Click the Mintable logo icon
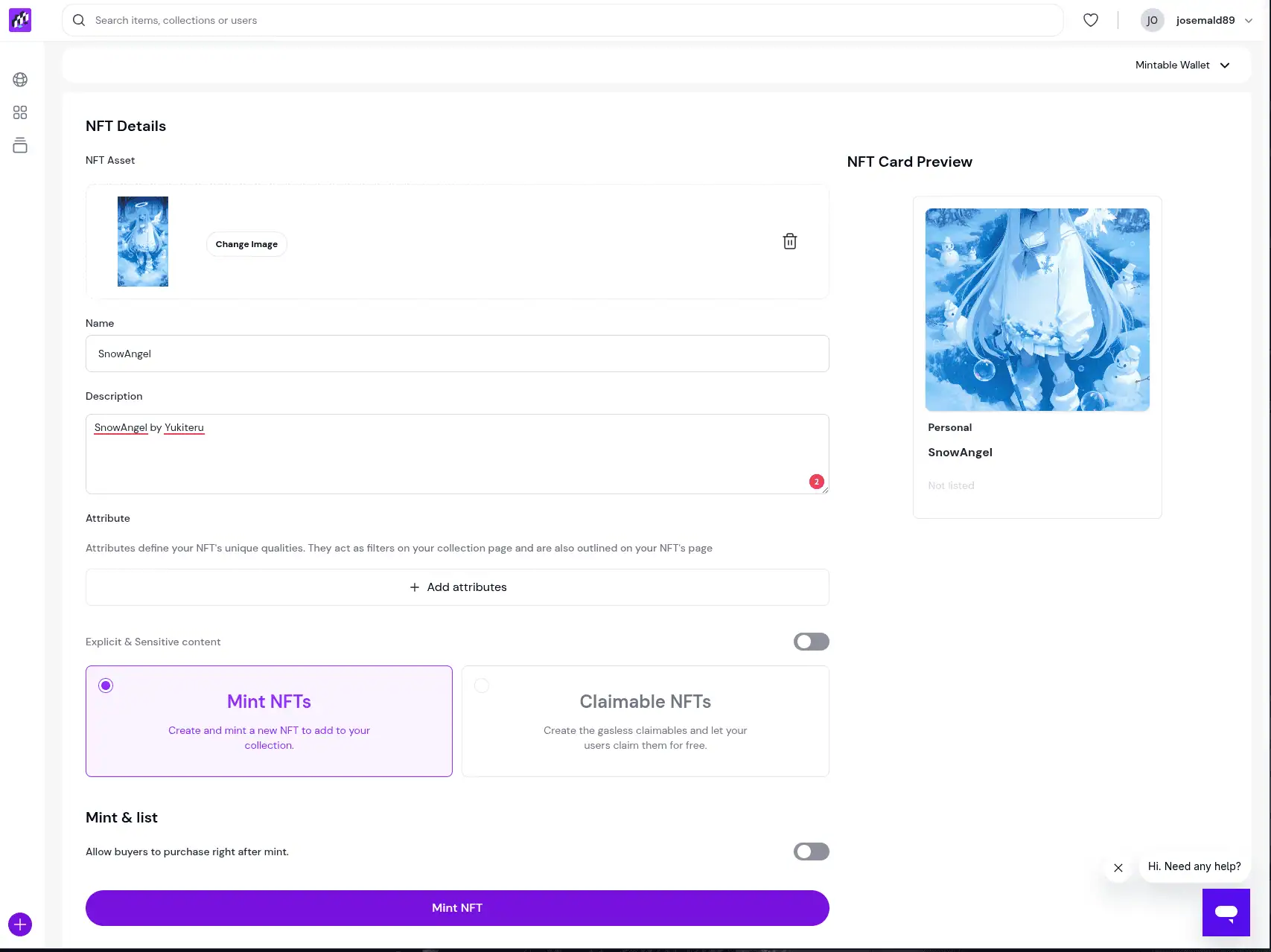The image size is (1271, 952). click(20, 20)
